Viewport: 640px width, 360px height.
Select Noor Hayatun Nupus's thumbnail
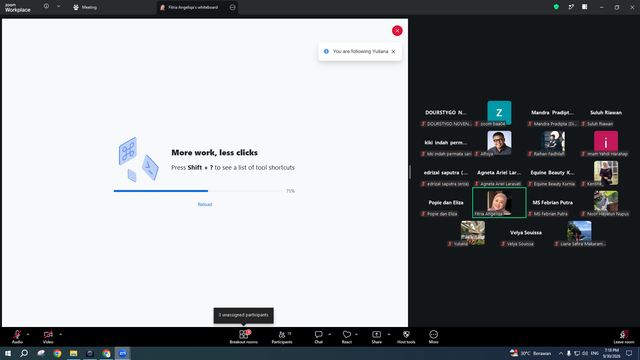[606, 203]
